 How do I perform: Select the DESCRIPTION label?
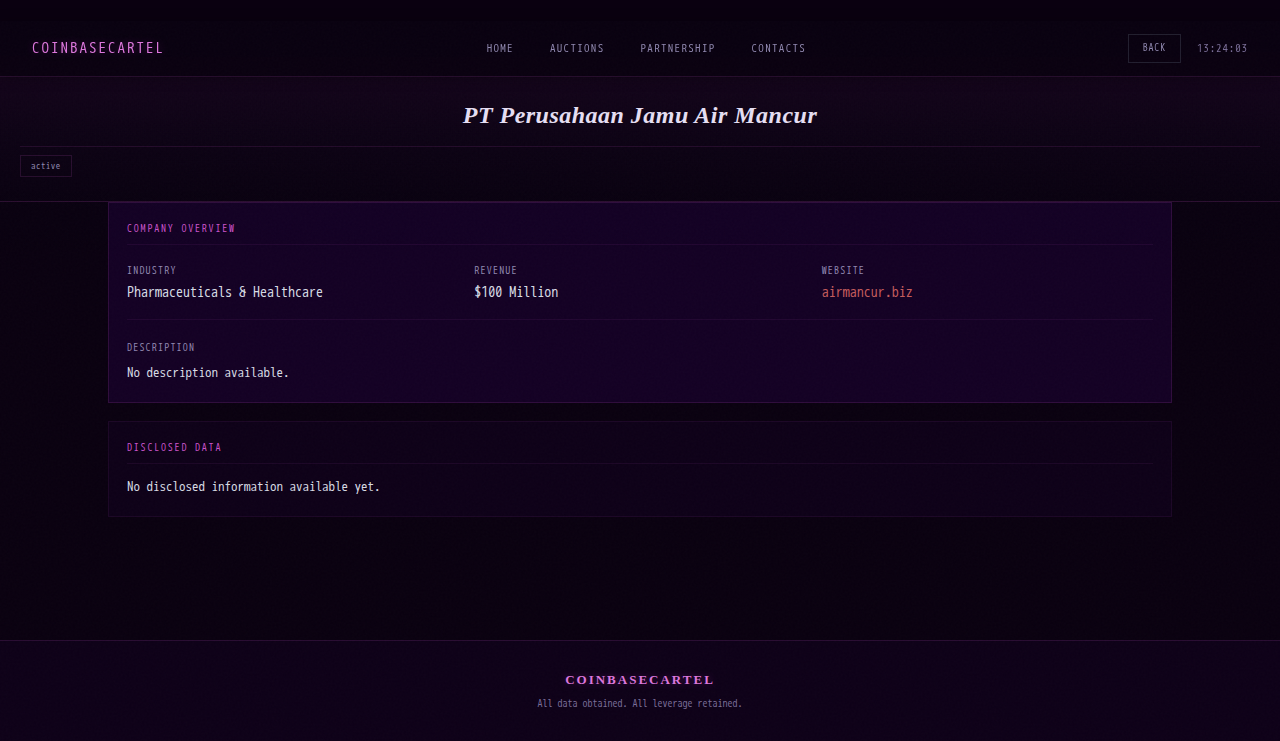click(161, 347)
